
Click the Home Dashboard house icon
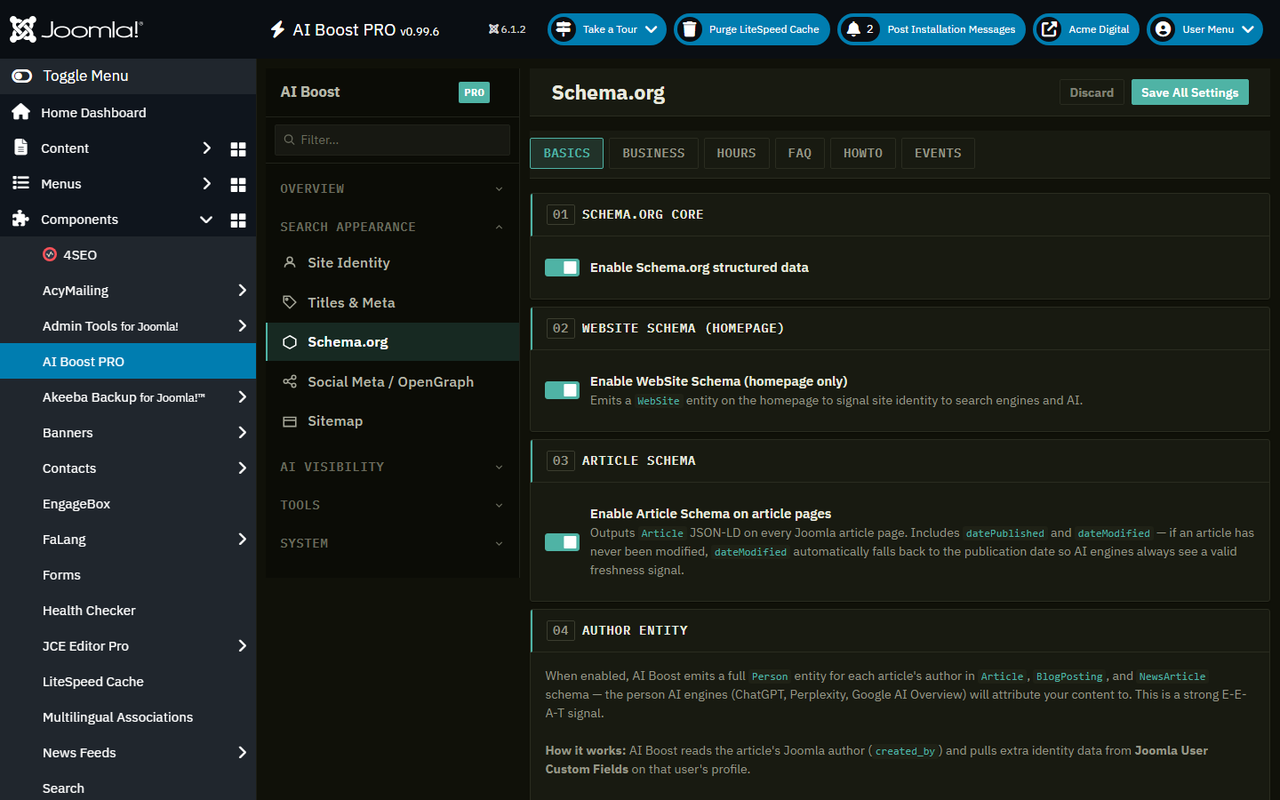[20, 112]
